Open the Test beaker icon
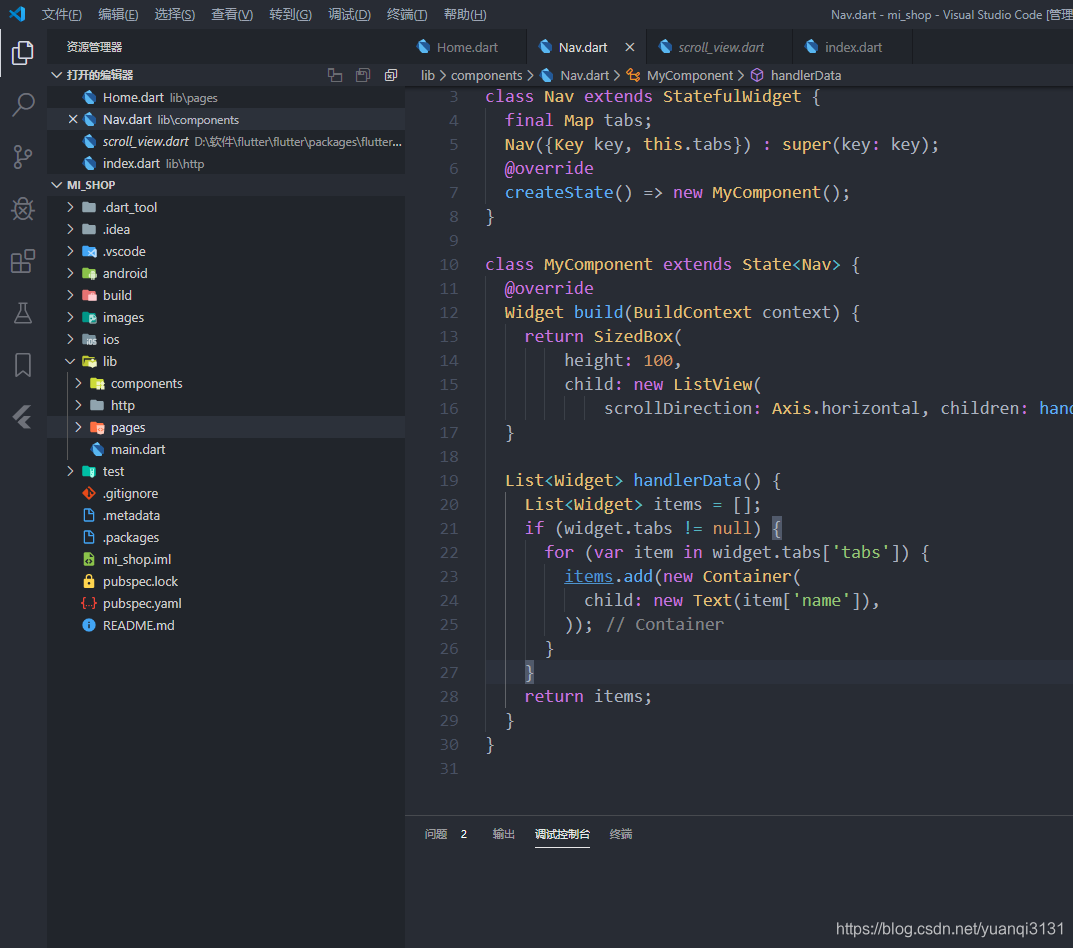The height and width of the screenshot is (948, 1073). click(x=23, y=313)
